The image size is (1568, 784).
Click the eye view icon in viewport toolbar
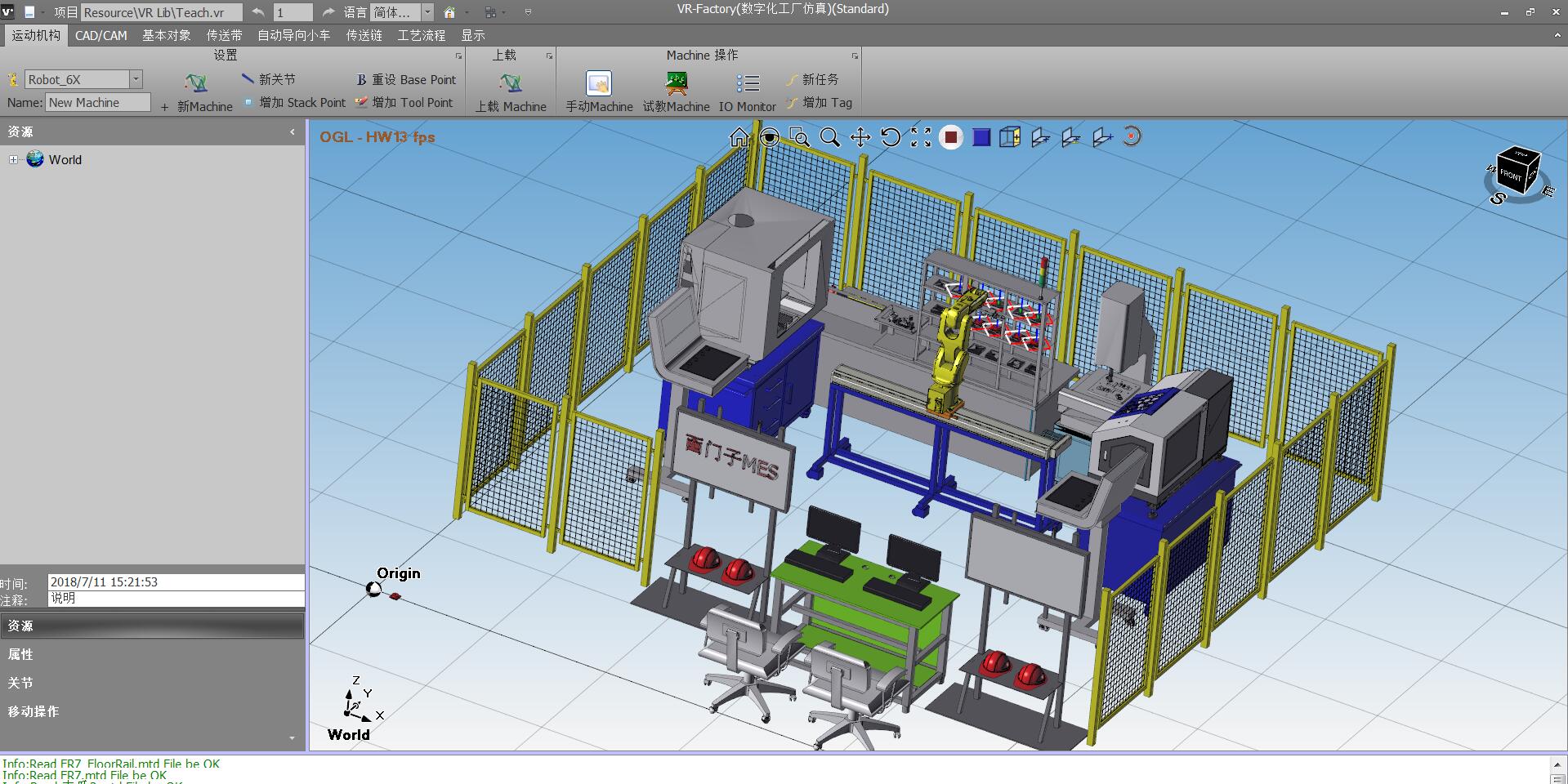[769, 137]
